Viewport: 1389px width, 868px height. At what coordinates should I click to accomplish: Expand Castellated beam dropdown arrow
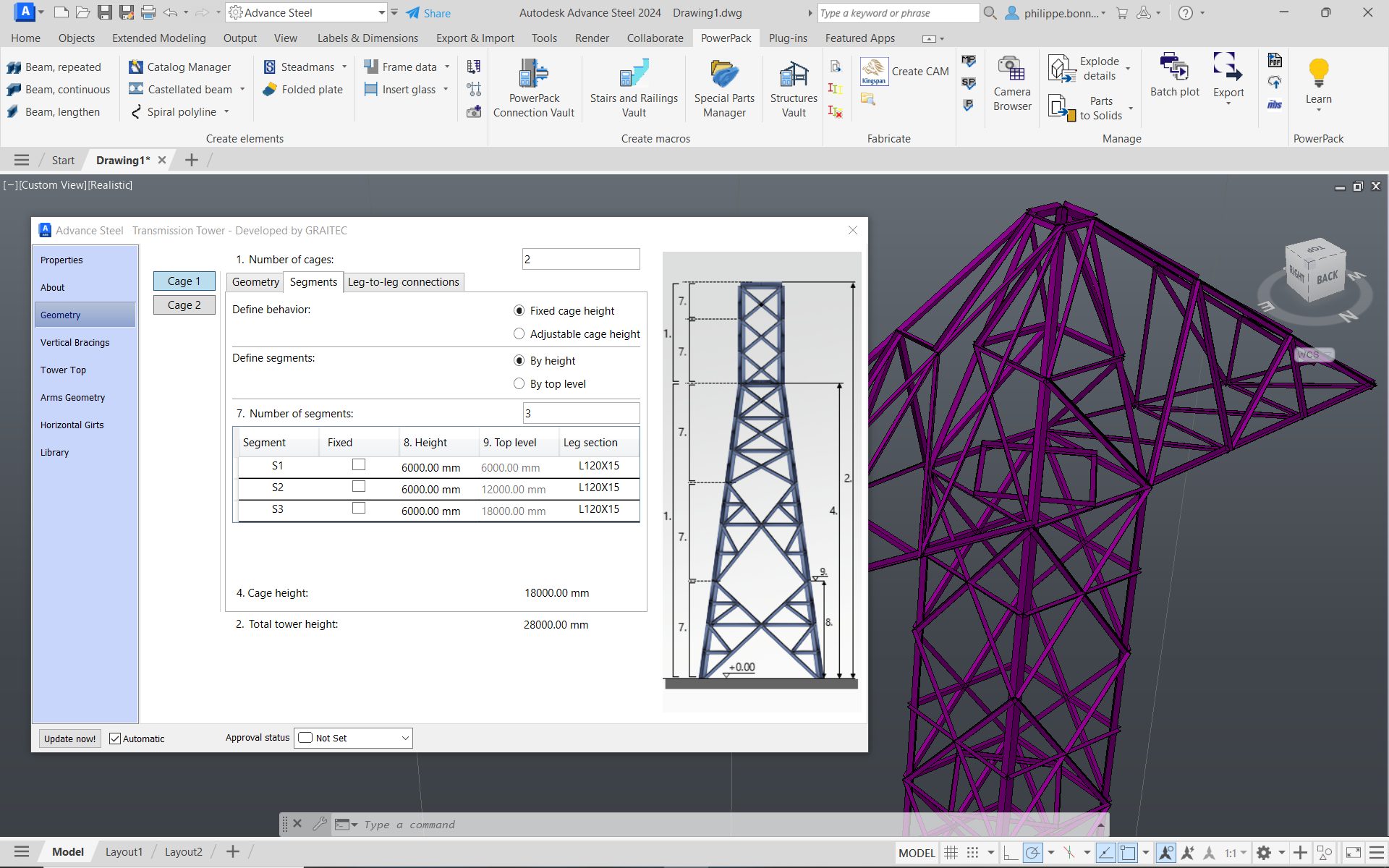pyautogui.click(x=242, y=90)
